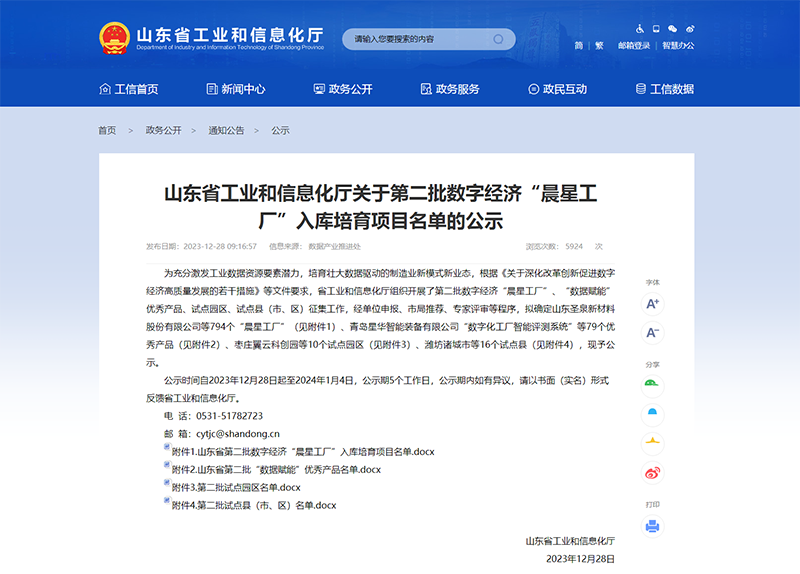This screenshot has height=574, width=800.
Task: Go to 公示 breadcrumb
Action: (x=280, y=131)
